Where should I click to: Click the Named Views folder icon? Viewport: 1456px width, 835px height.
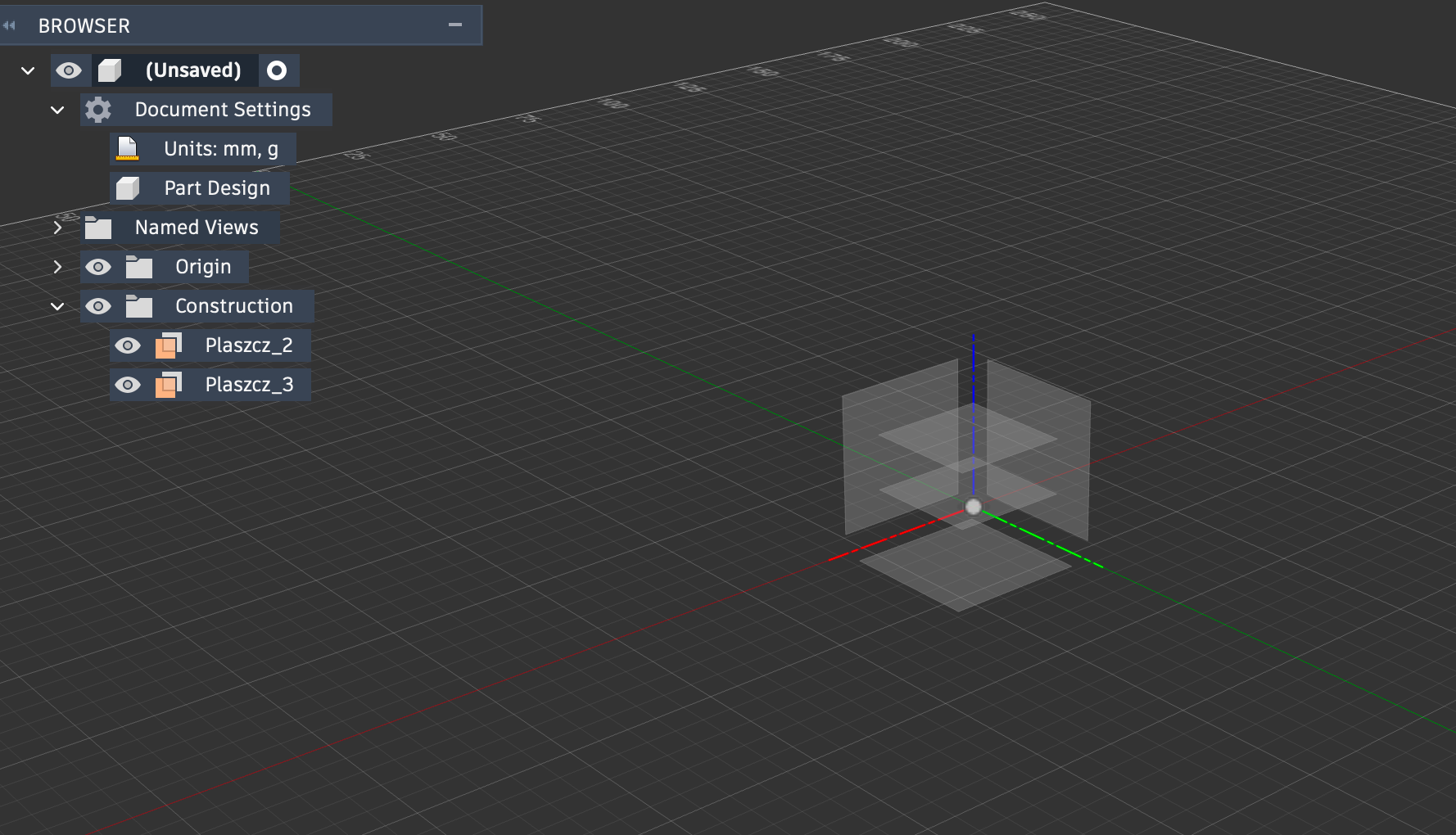pos(98,228)
